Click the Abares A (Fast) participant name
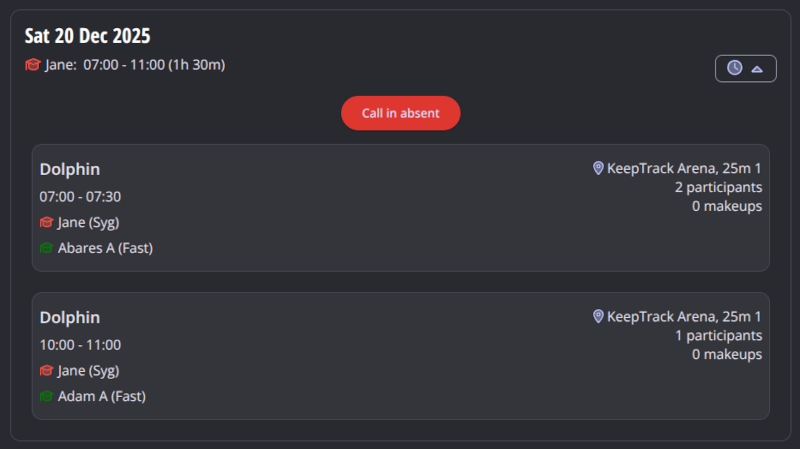Viewport: 800px width, 449px height. pos(105,248)
